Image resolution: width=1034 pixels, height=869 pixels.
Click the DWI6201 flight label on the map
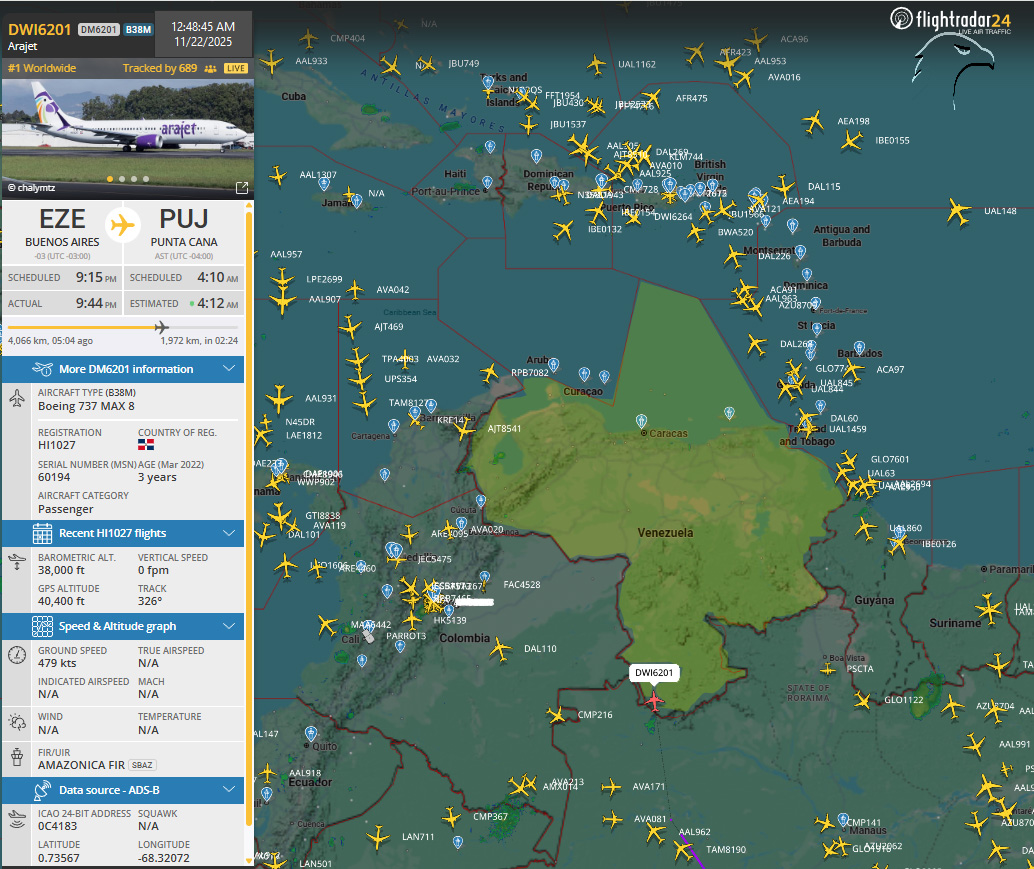(654, 673)
